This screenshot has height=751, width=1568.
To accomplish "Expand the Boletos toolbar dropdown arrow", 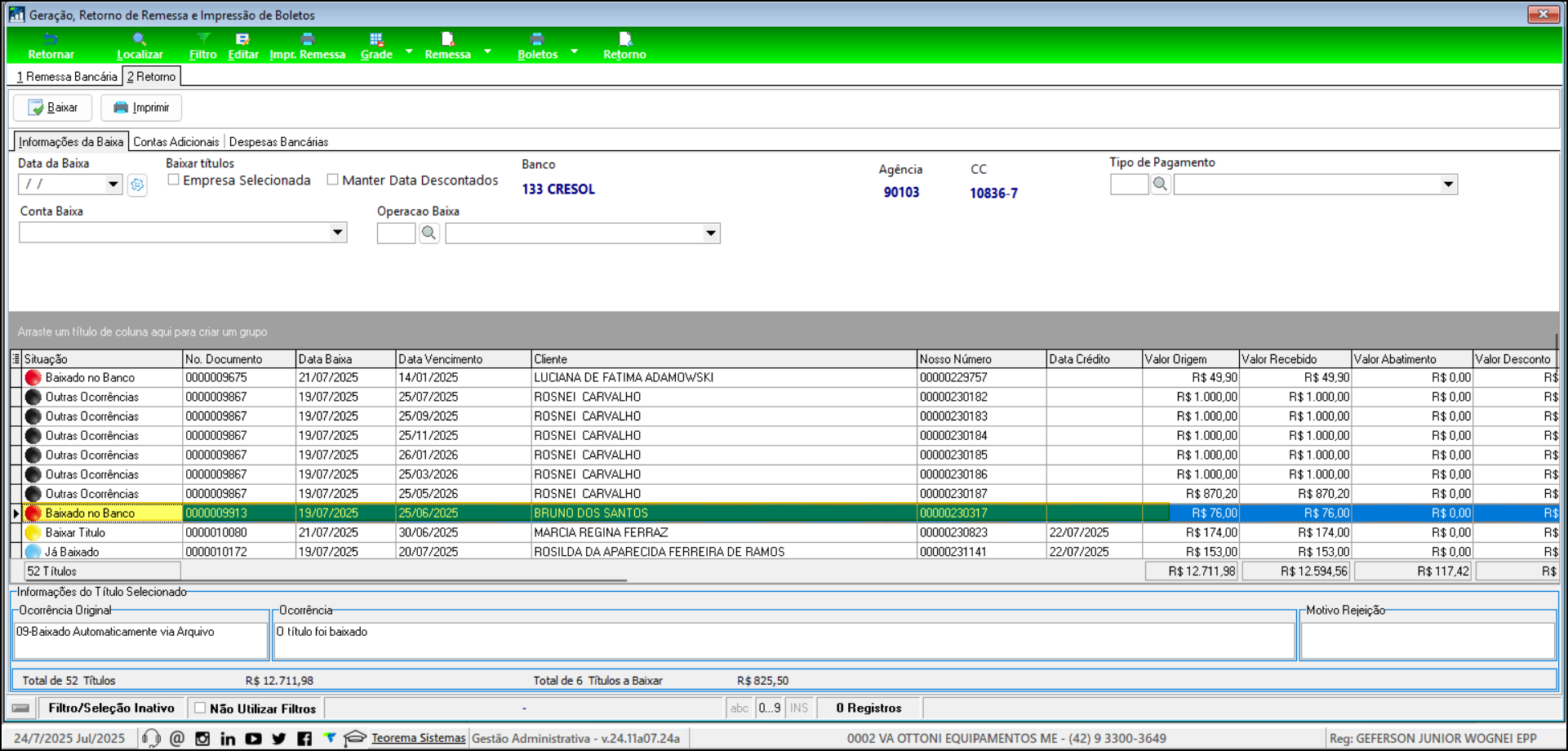I will coord(574,51).
